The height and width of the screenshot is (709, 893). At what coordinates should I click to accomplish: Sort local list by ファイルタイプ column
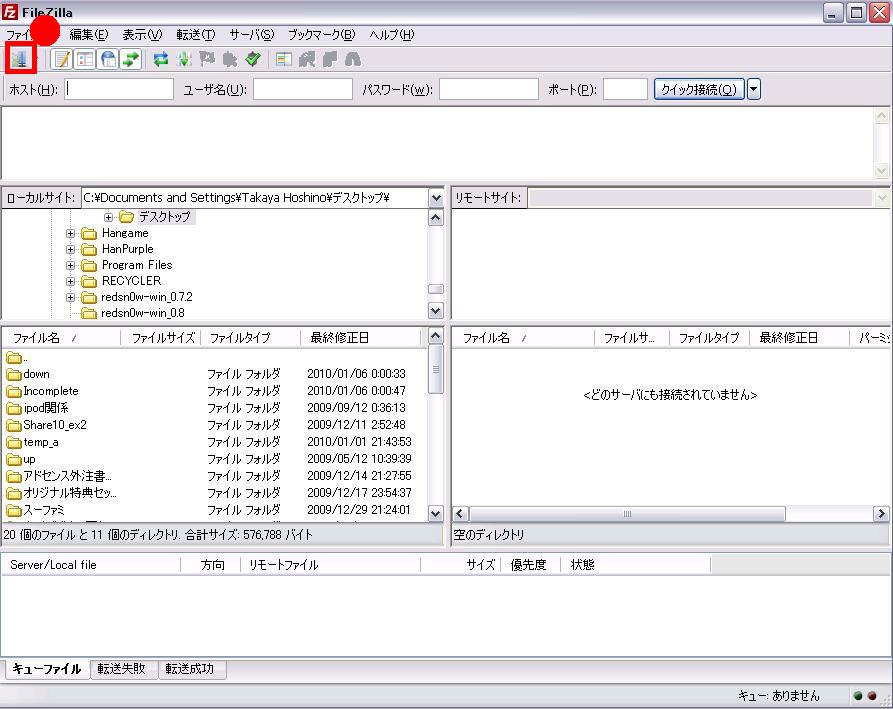point(249,338)
